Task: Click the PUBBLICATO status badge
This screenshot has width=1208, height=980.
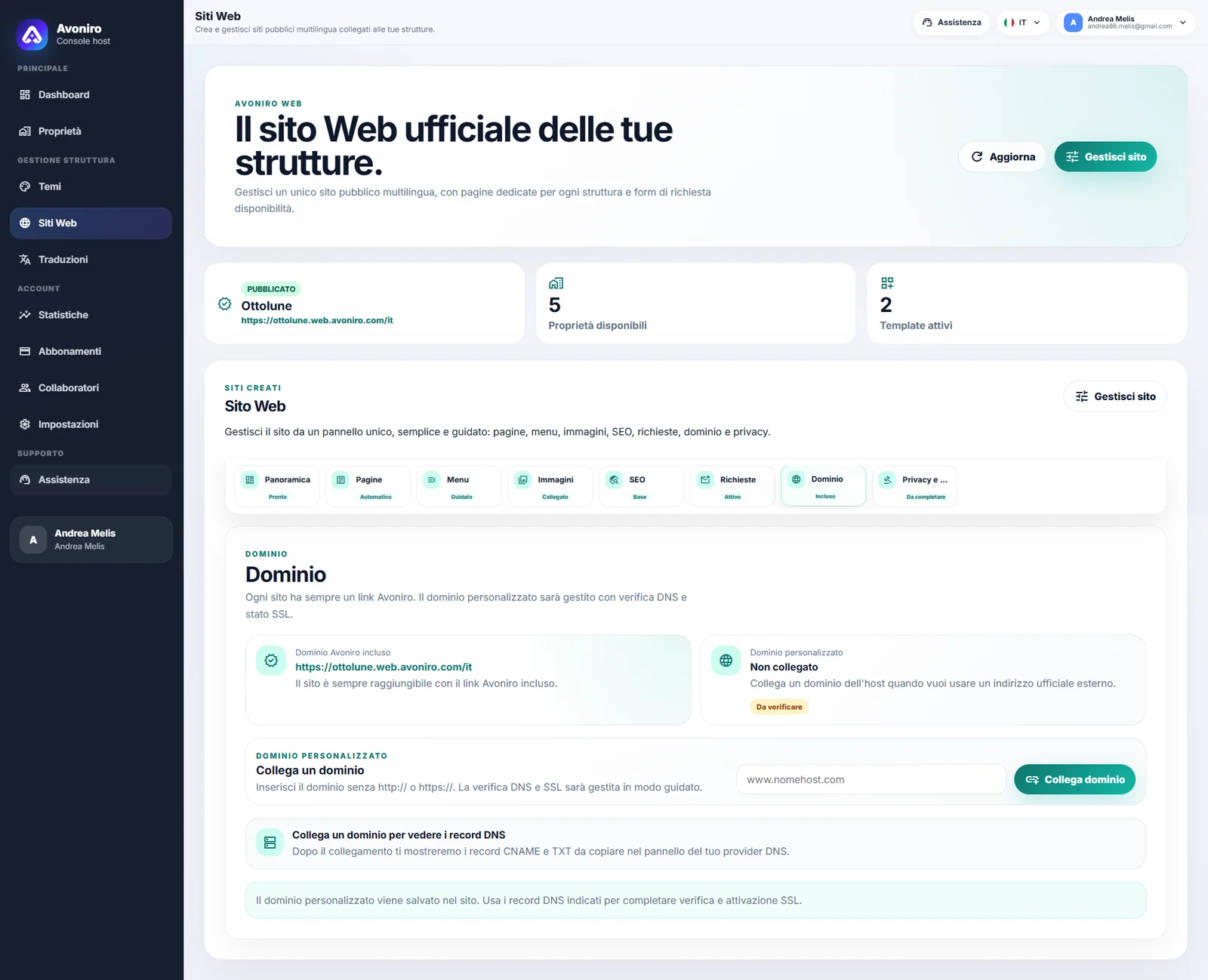Action: [x=271, y=289]
